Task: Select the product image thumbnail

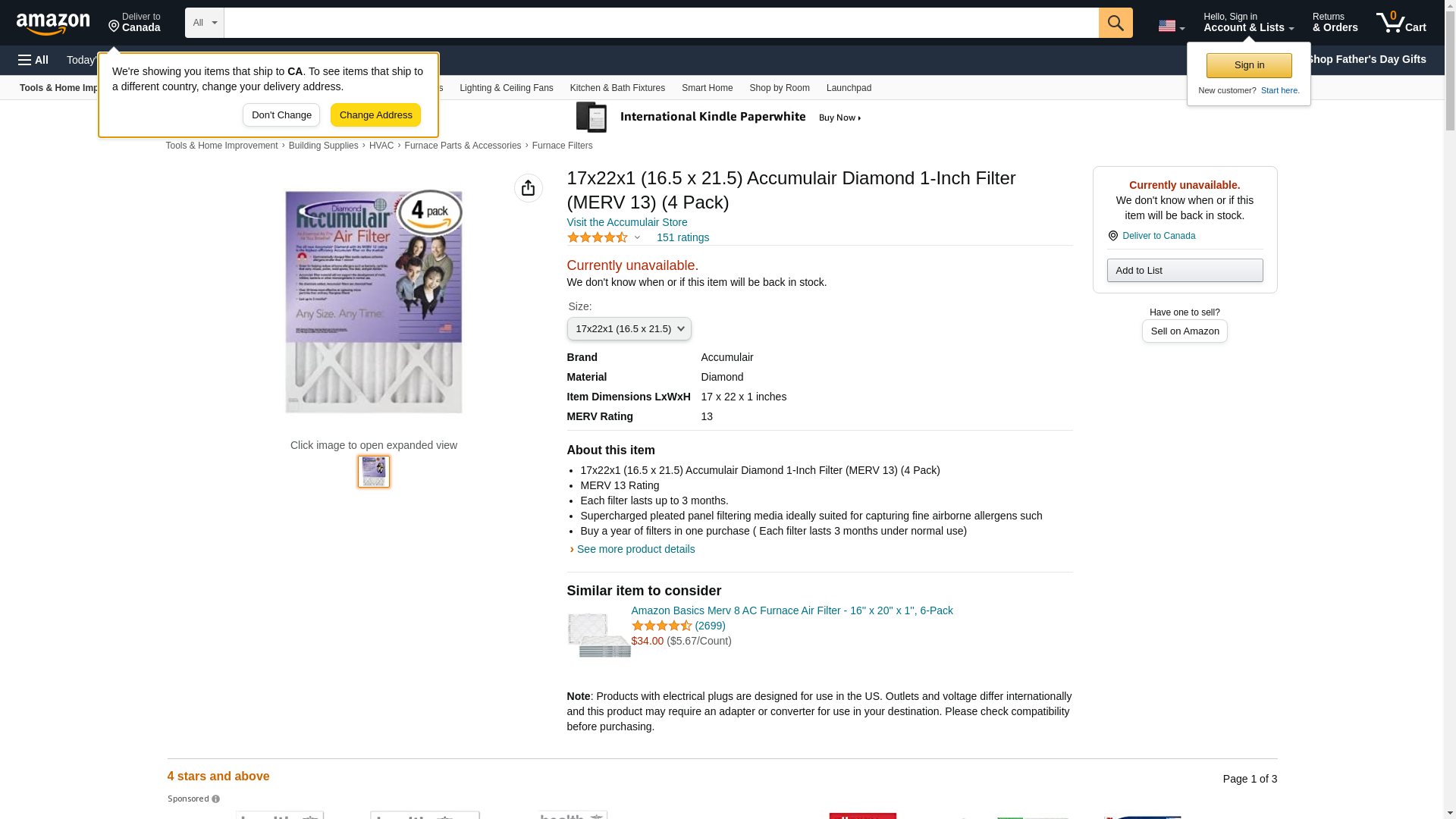Action: pyautogui.click(x=374, y=472)
